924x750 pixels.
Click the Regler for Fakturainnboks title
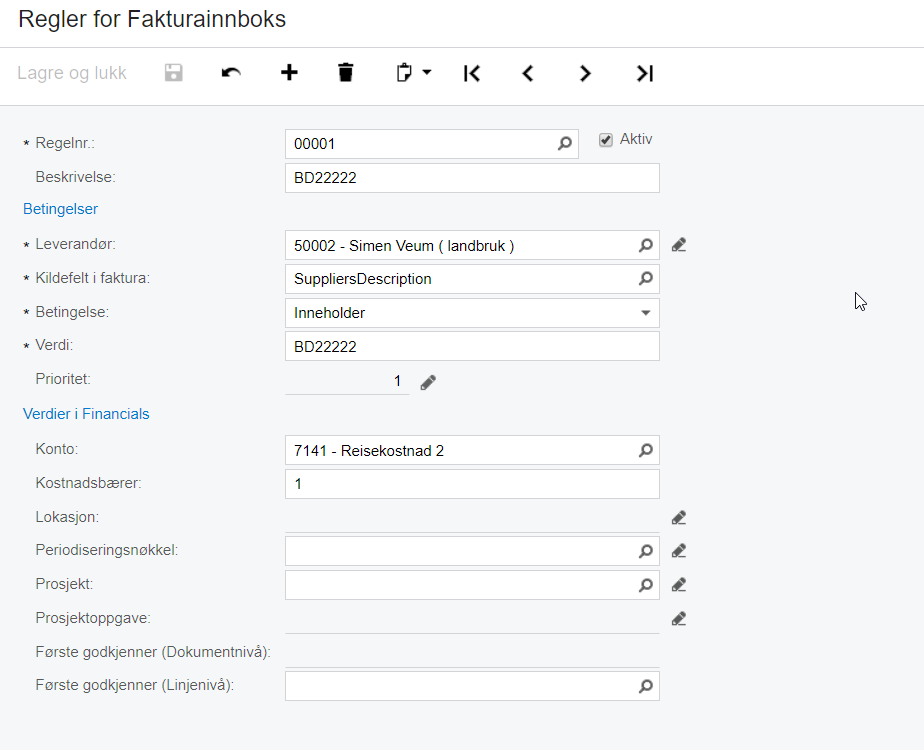pyautogui.click(x=152, y=19)
